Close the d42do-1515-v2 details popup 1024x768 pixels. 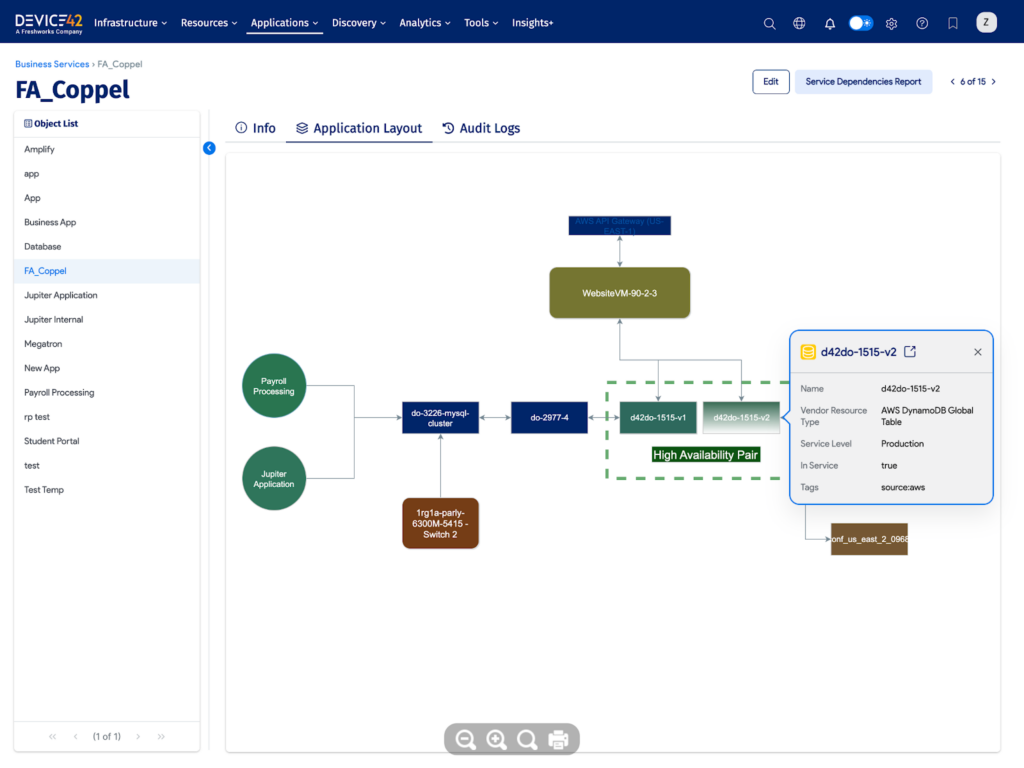click(978, 352)
